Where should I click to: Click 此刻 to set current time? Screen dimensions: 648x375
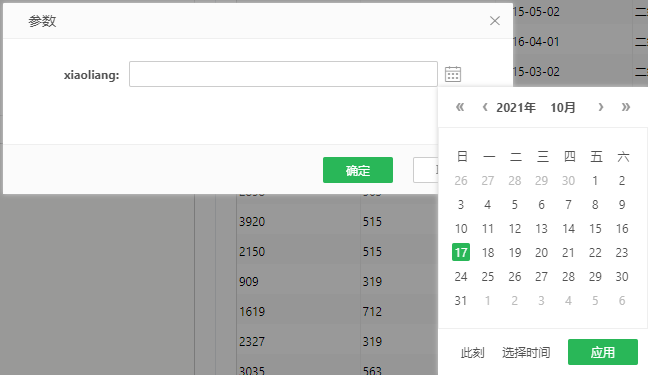pyautogui.click(x=472, y=353)
